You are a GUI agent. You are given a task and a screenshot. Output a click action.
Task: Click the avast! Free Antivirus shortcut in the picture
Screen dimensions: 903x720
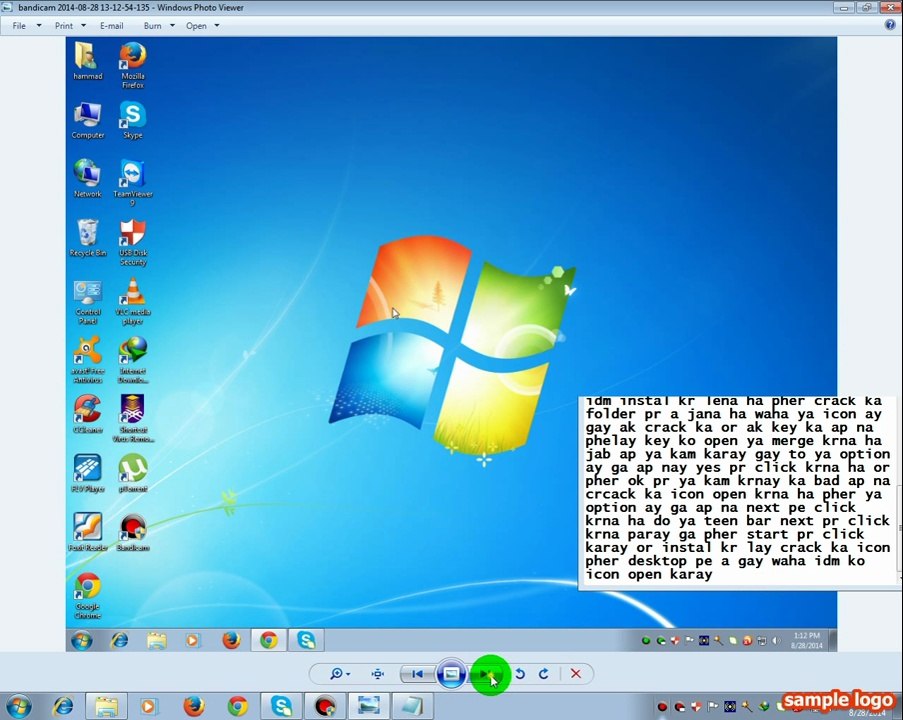88,361
